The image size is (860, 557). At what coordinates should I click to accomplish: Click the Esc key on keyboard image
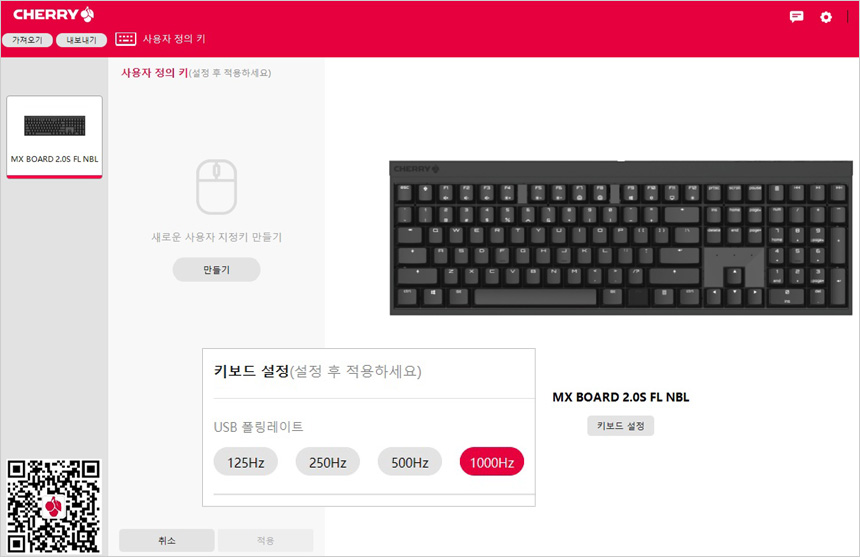coord(404,192)
